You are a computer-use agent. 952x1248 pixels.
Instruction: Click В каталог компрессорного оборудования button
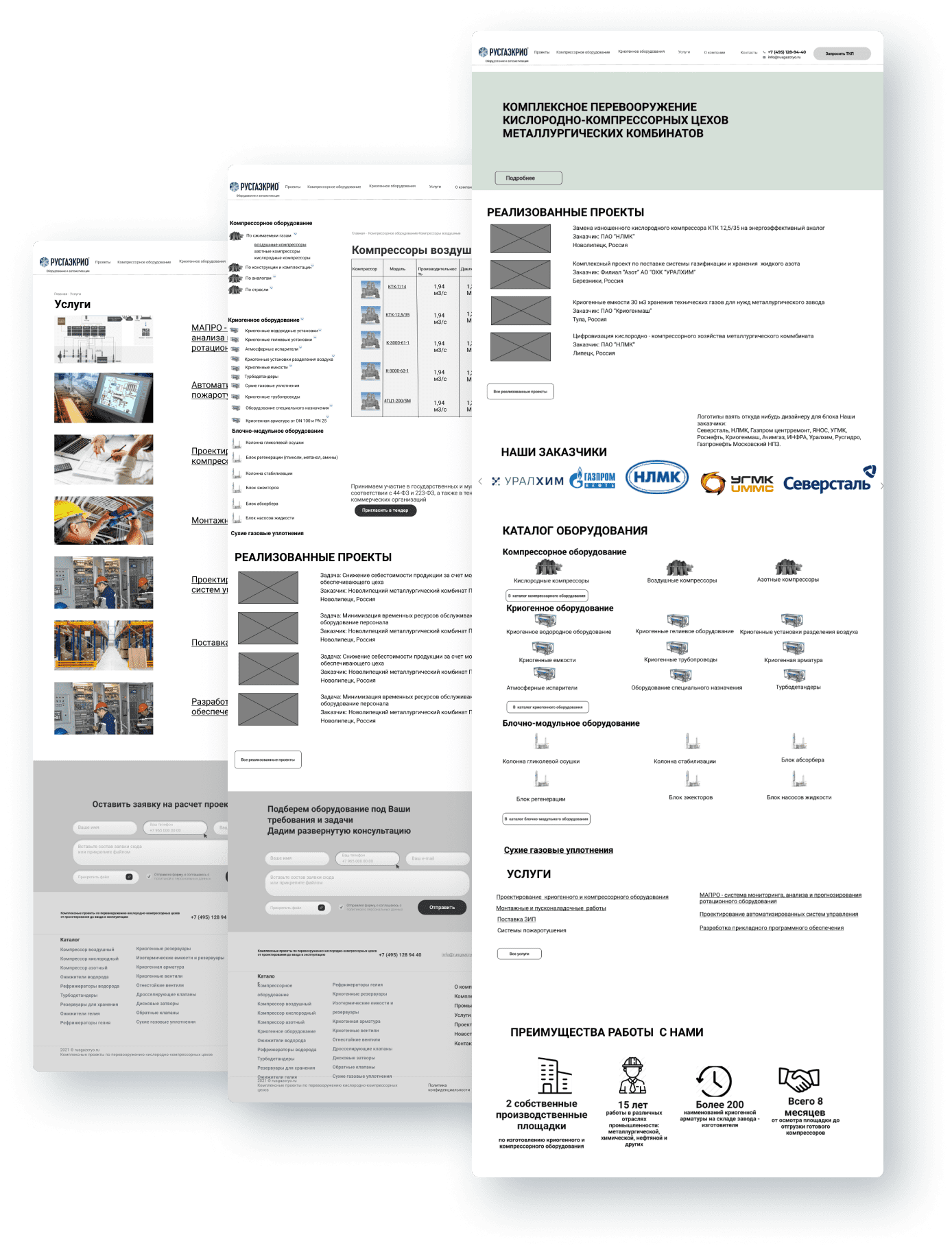tap(547, 596)
